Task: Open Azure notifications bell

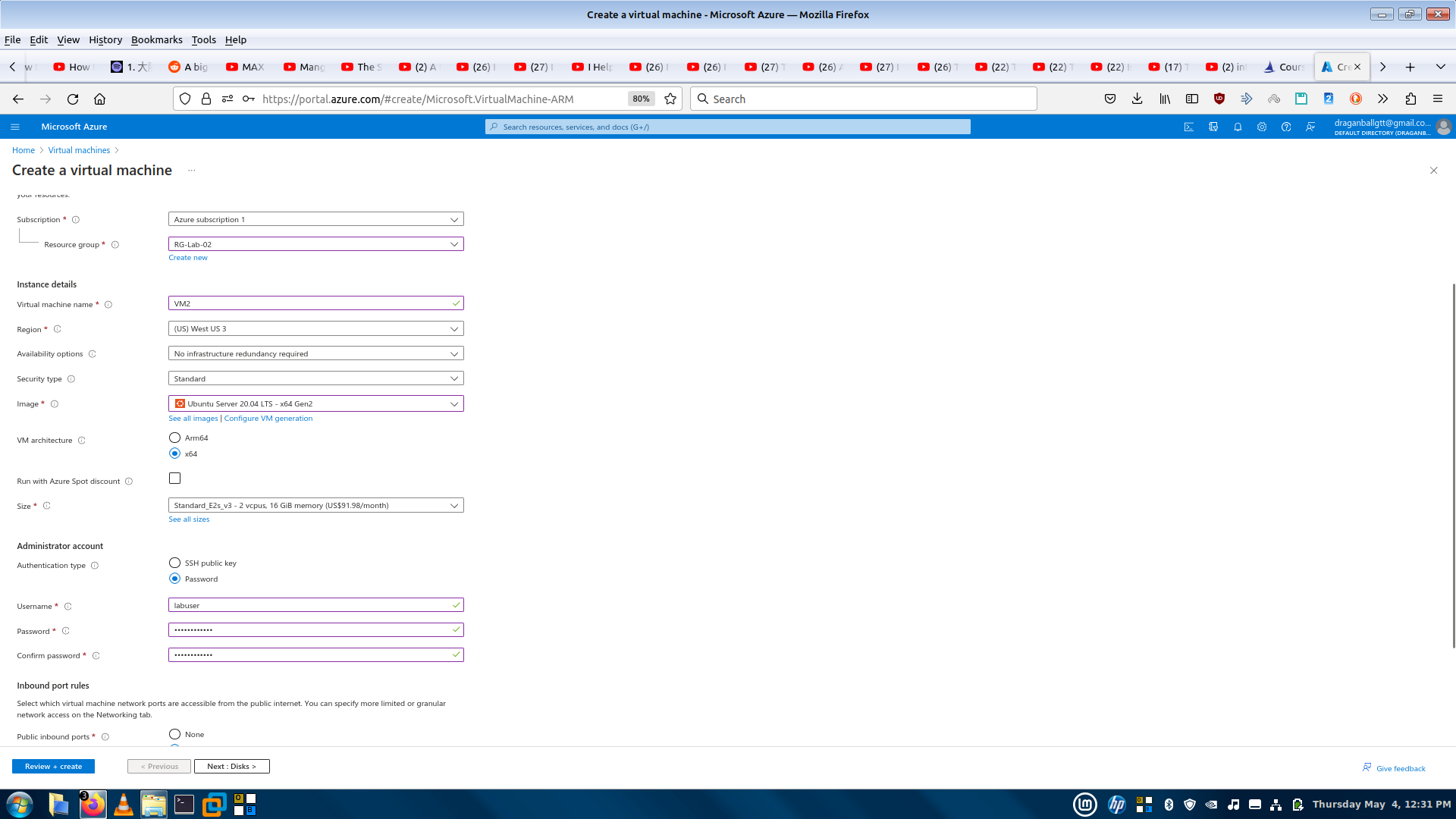Action: pos(1238,127)
